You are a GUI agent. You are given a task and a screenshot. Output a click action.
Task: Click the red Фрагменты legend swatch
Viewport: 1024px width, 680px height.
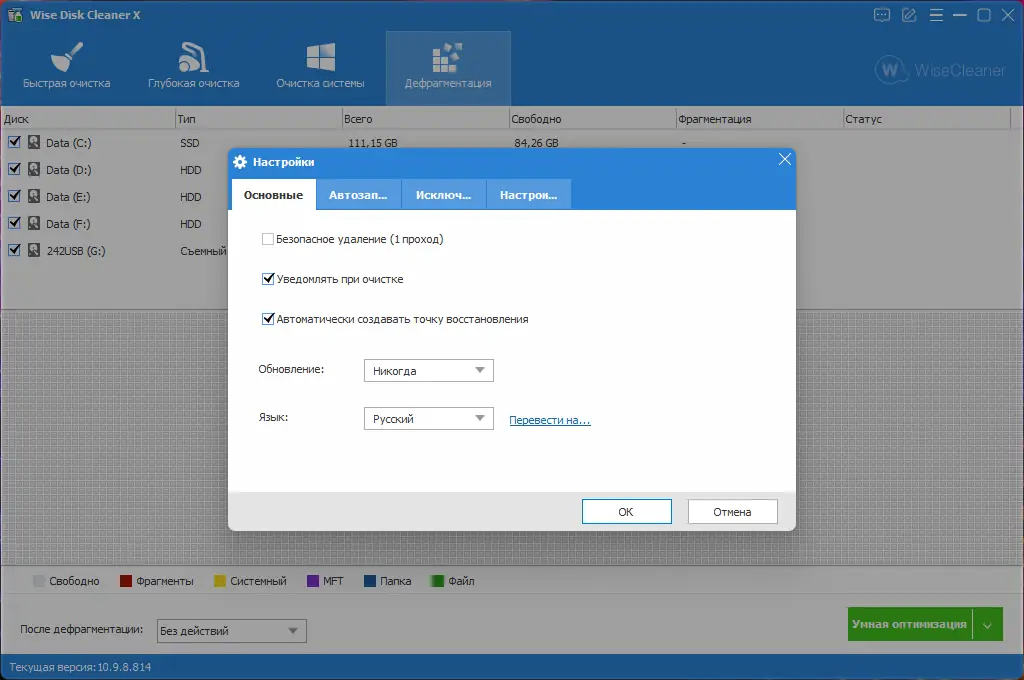[x=126, y=581]
